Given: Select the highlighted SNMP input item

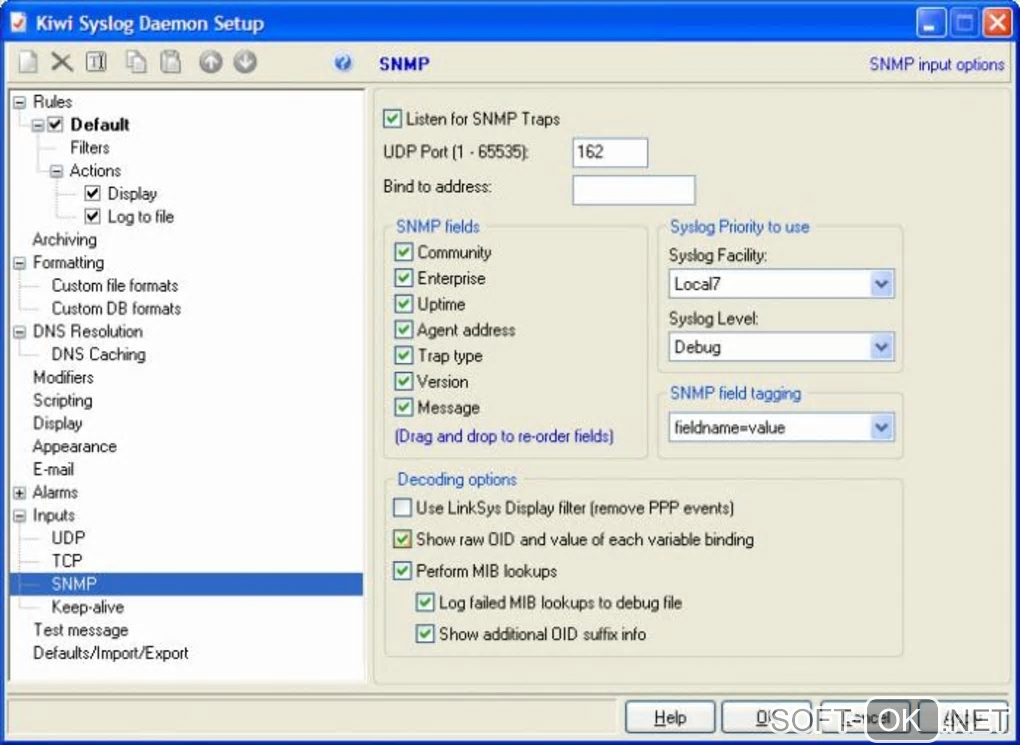Looking at the screenshot, I should point(74,584).
